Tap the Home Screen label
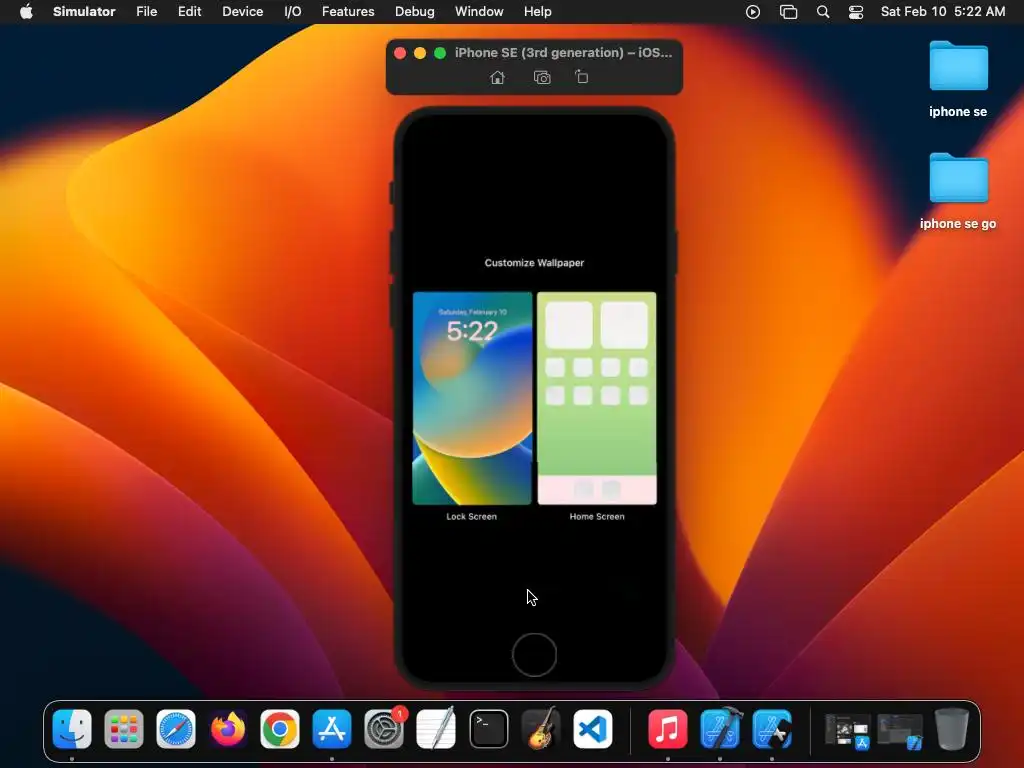1024x768 pixels. (x=597, y=517)
